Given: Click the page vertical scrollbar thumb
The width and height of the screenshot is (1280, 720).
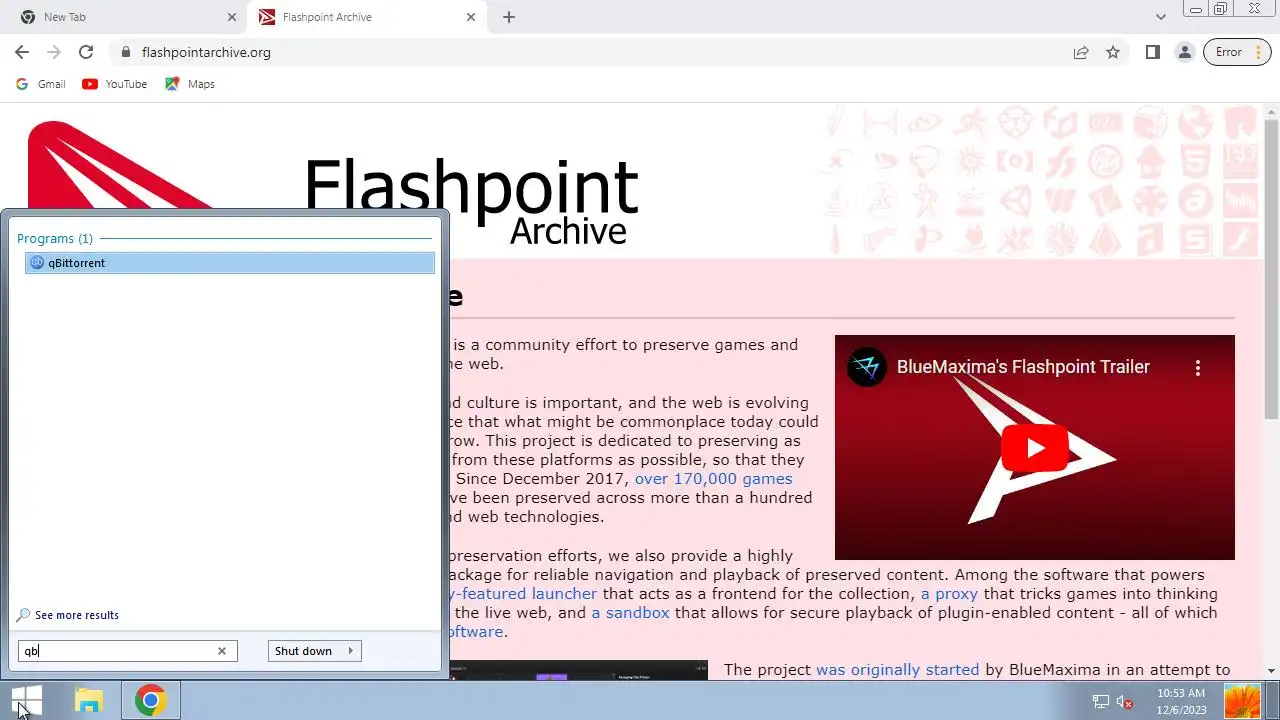Looking at the screenshot, I should (x=1271, y=268).
